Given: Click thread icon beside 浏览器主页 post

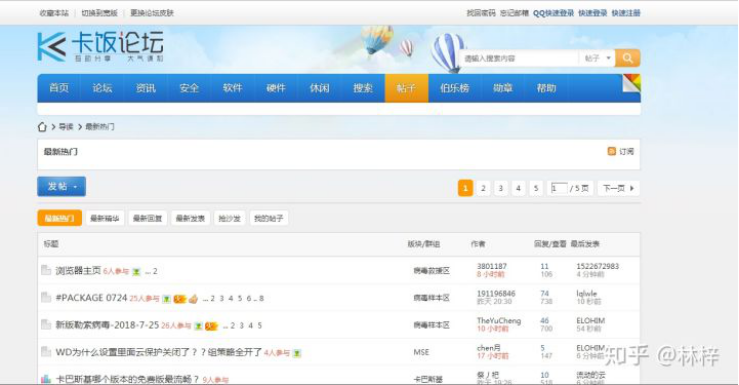Looking at the screenshot, I should coord(46,270).
